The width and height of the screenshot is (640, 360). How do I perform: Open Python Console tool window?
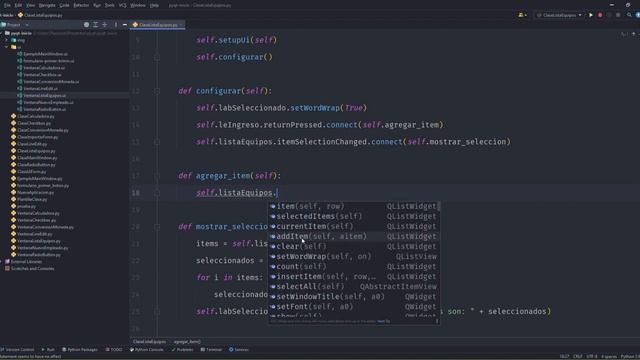(x=147, y=350)
